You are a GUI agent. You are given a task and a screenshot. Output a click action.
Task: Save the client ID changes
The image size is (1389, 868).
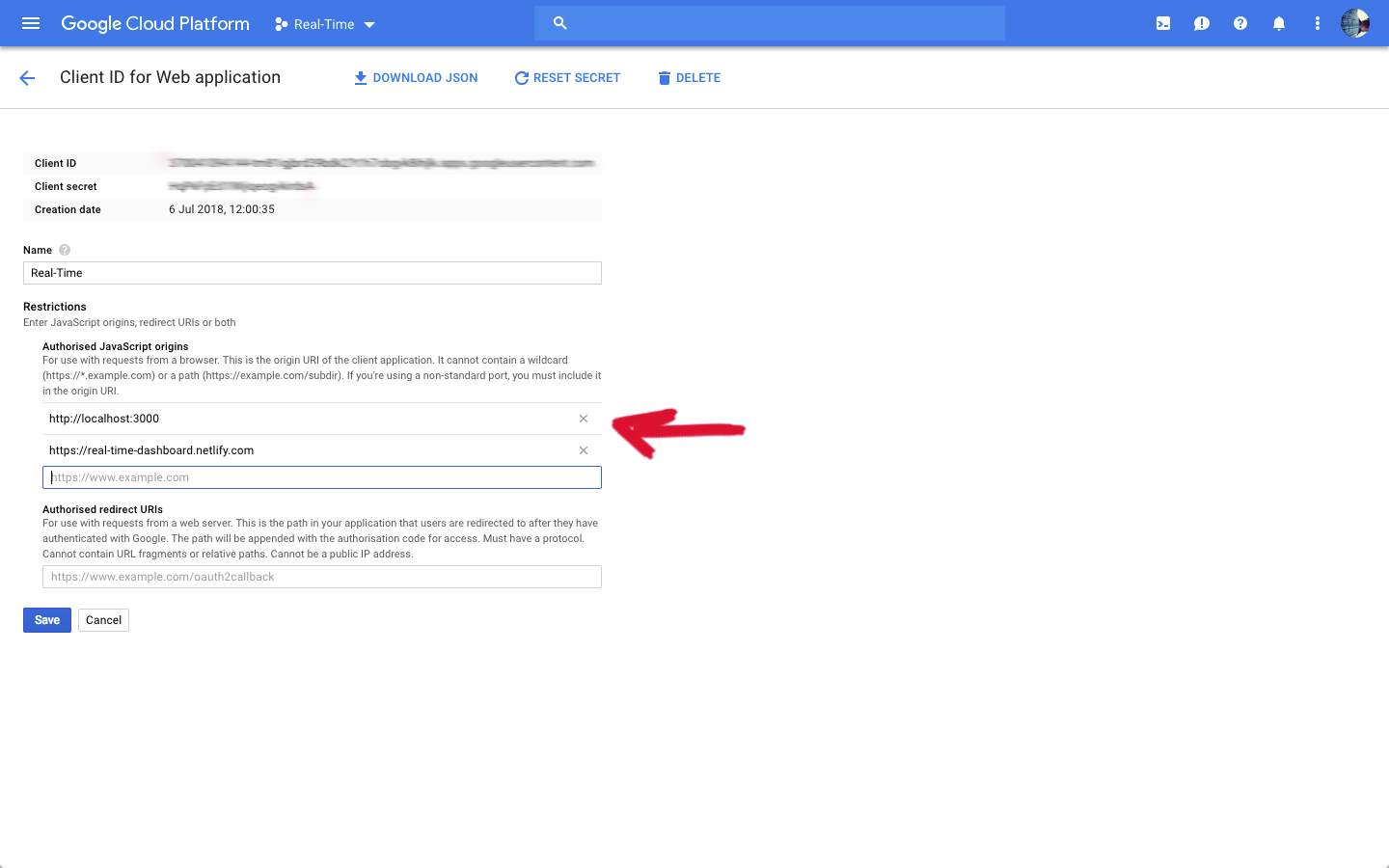47,620
